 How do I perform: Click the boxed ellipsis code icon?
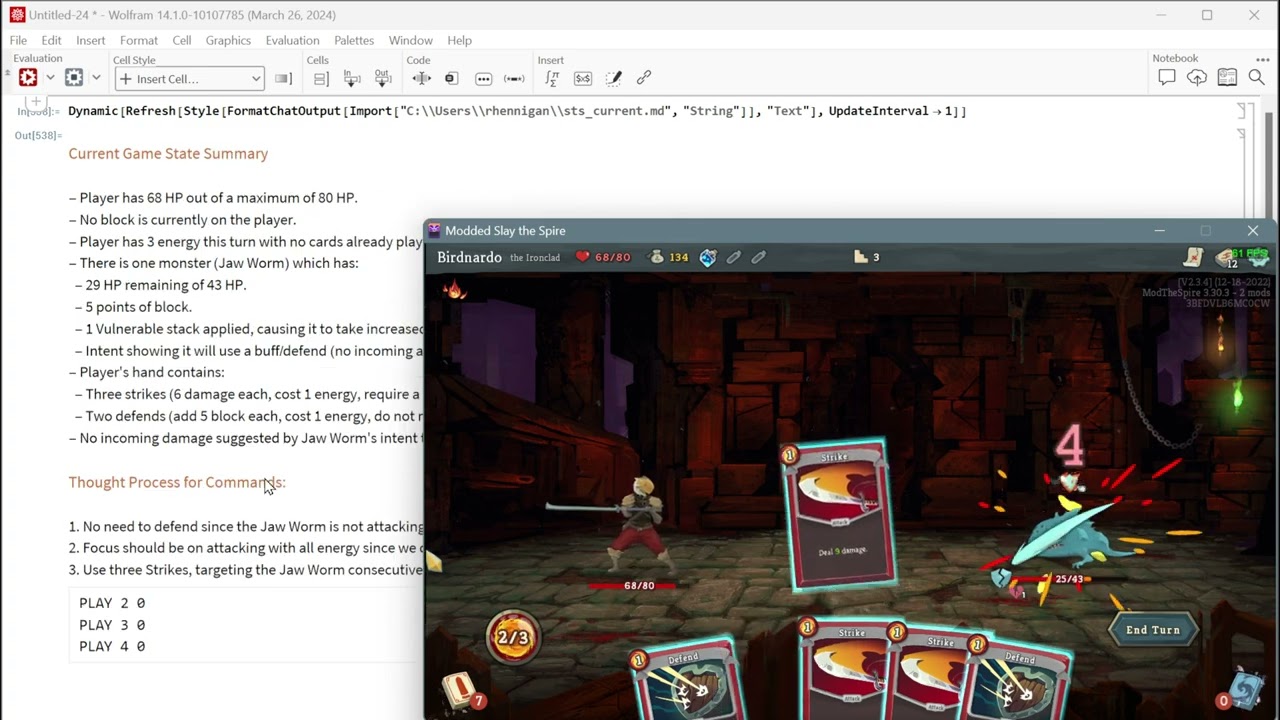tap(483, 78)
